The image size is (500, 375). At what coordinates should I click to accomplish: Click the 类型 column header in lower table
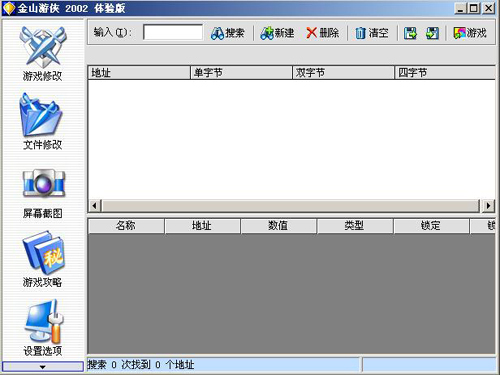pyautogui.click(x=355, y=226)
